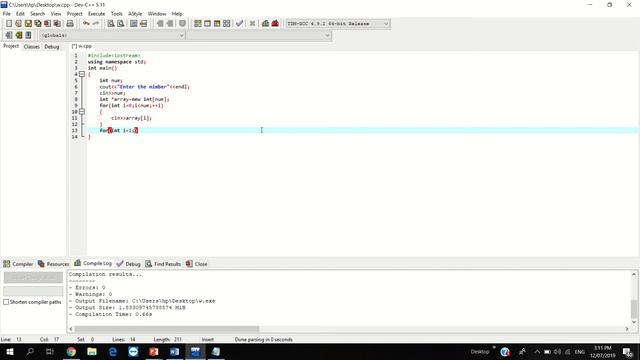Open the Find dialog from toolbar
Screen dimensions: 640x360
111,24
